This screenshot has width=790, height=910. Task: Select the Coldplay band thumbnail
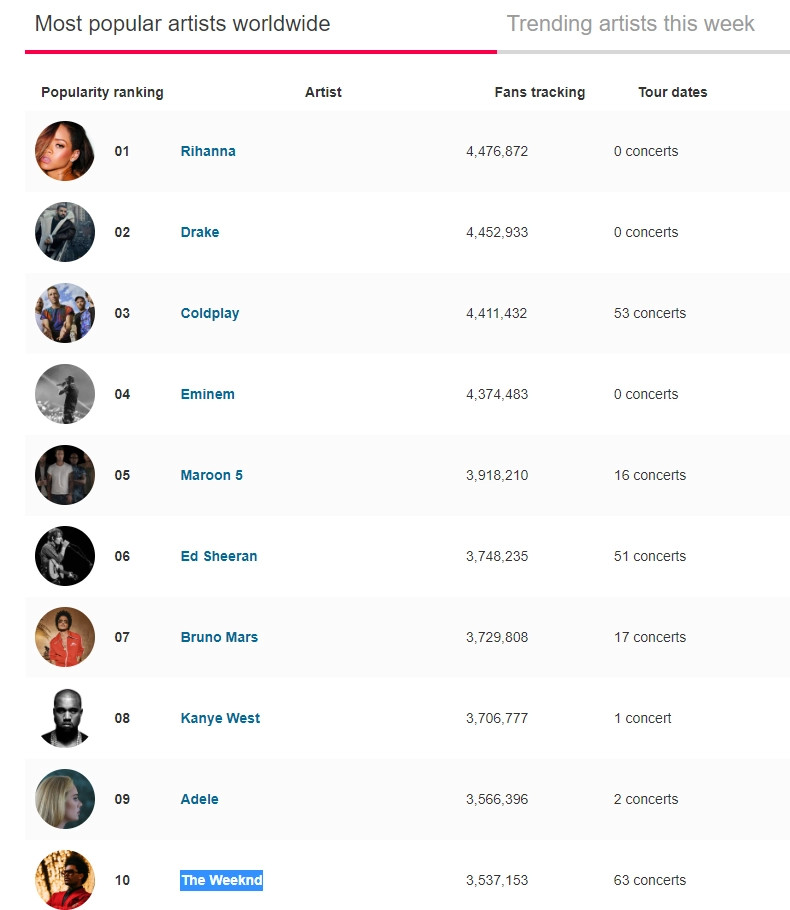coord(65,313)
